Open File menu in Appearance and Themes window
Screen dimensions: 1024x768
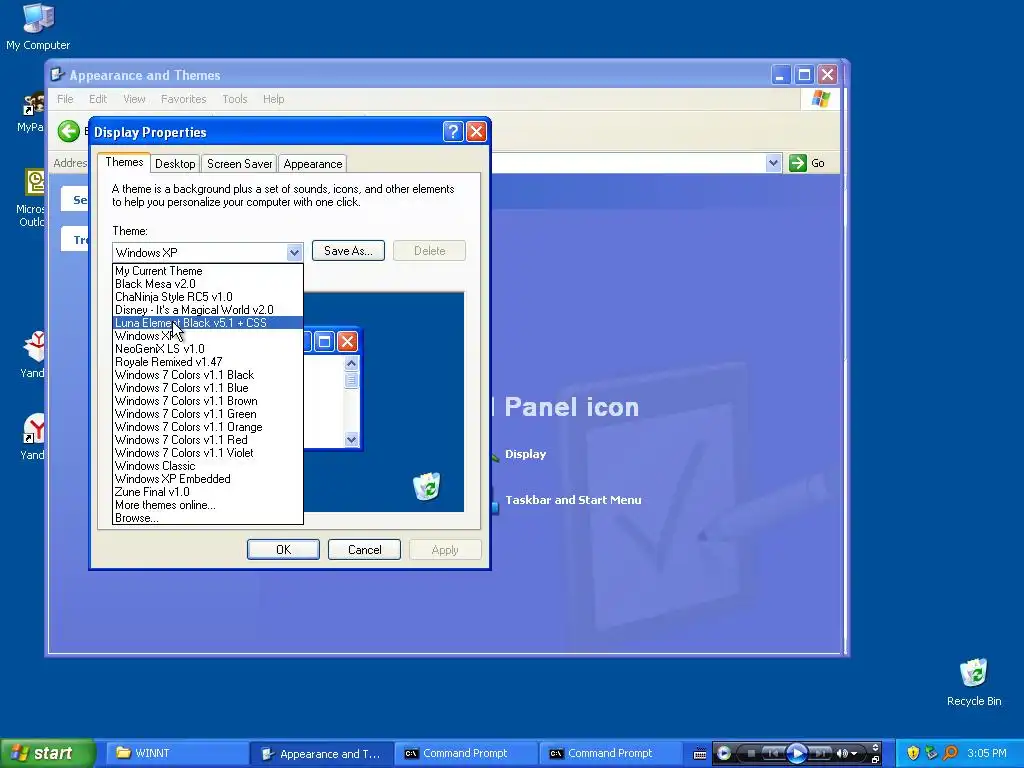[65, 99]
